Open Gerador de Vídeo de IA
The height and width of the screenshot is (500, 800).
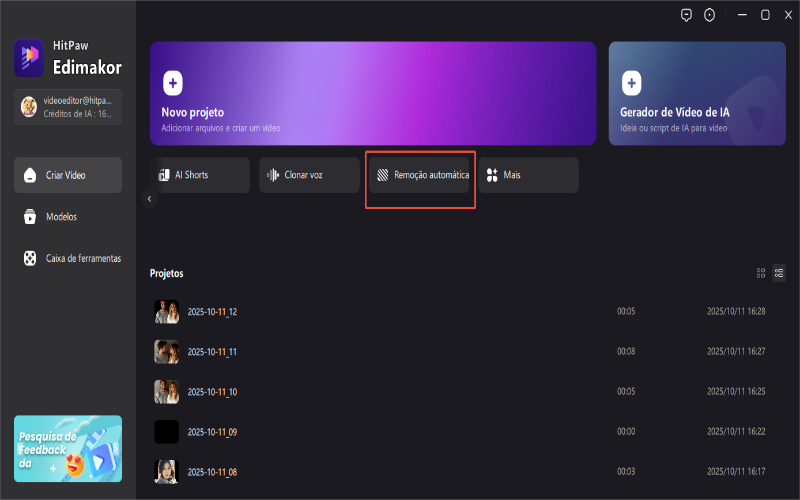pyautogui.click(x=697, y=93)
